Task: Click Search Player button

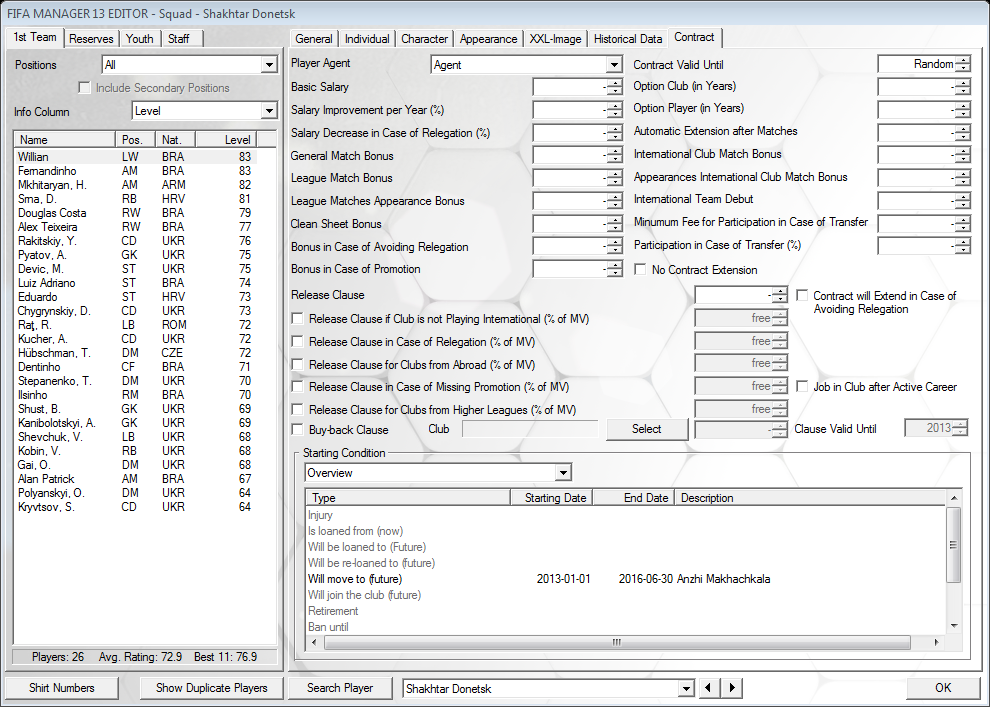Action: [340, 688]
